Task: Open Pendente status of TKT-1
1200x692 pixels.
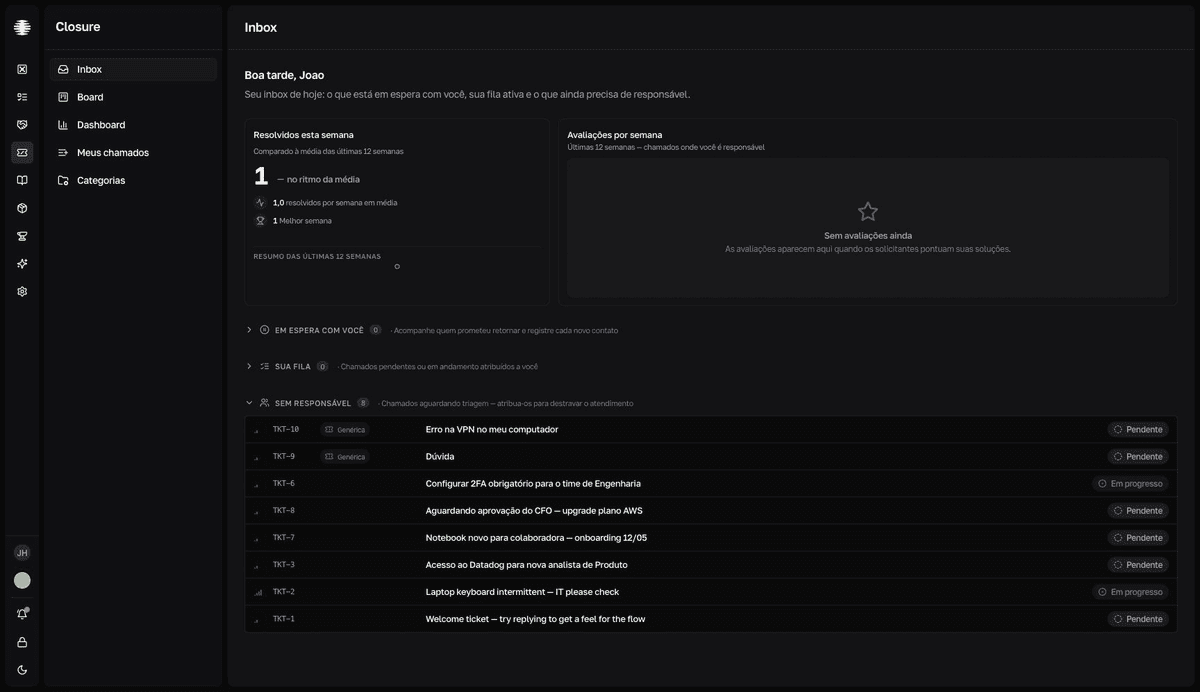Action: tap(1138, 619)
